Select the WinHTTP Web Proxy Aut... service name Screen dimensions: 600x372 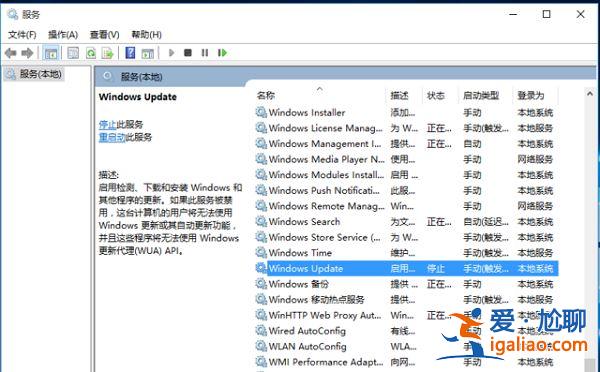(325, 315)
